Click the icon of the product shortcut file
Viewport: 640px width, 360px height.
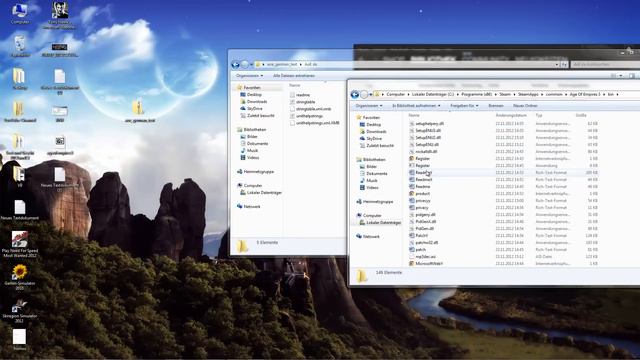[412, 193]
